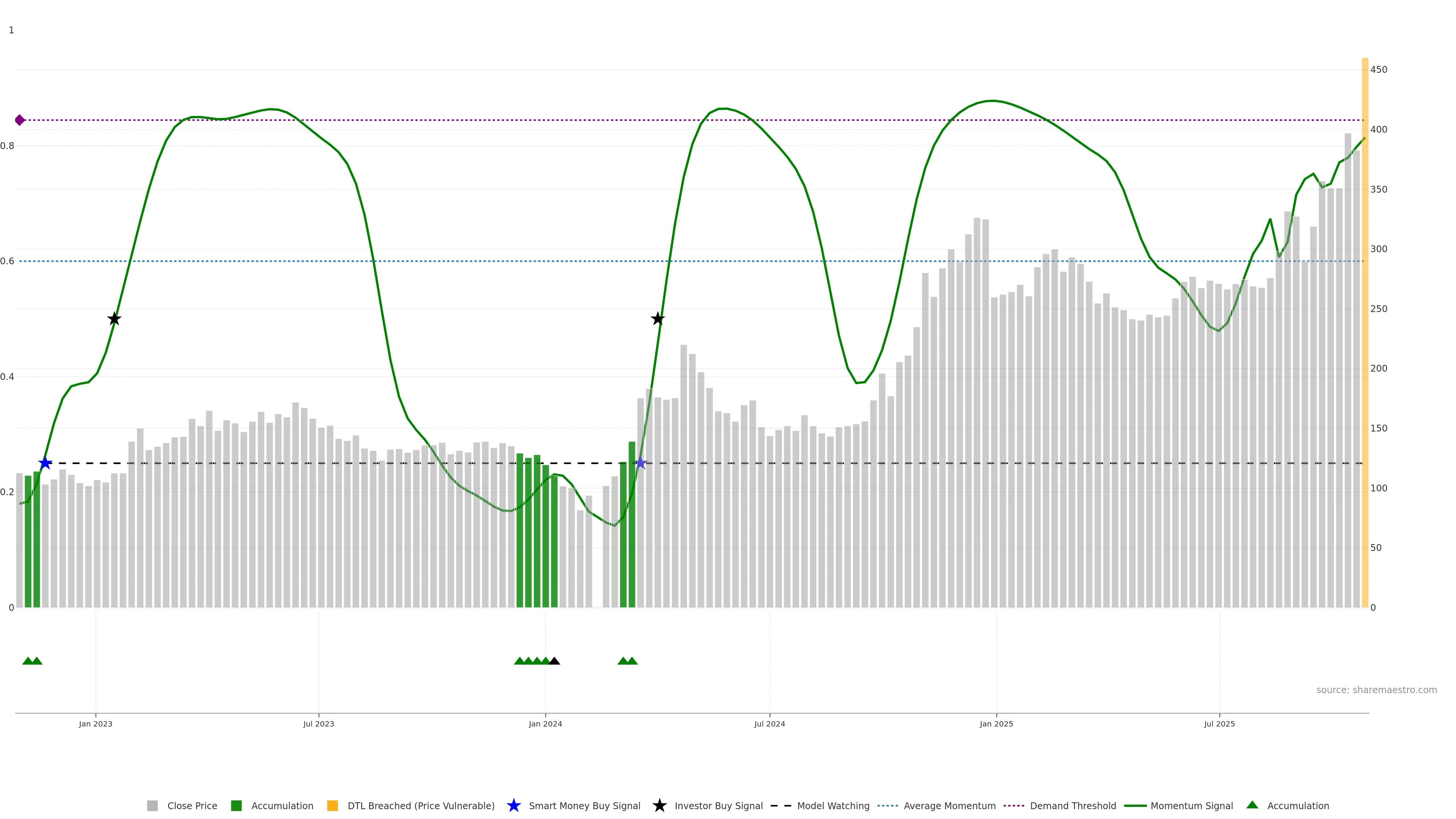
Task: Toggle Close Price legend entry
Action: (x=191, y=805)
